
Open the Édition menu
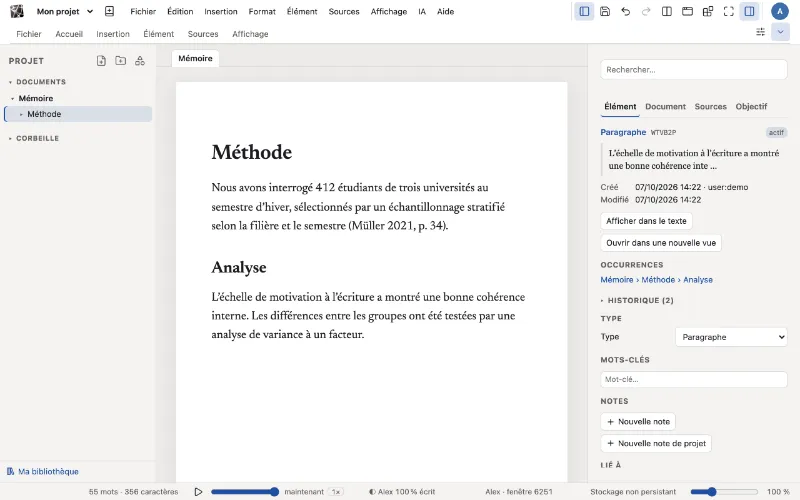point(180,11)
